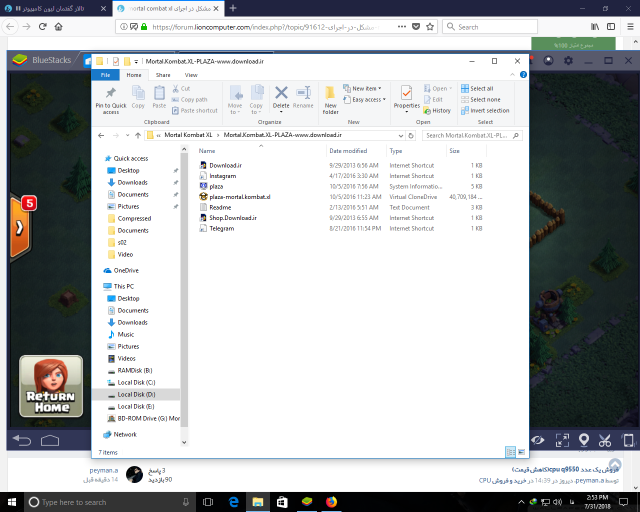Viewport: 640px width, 512px height.
Task: Open Task View on taskbar
Action: 208,502
